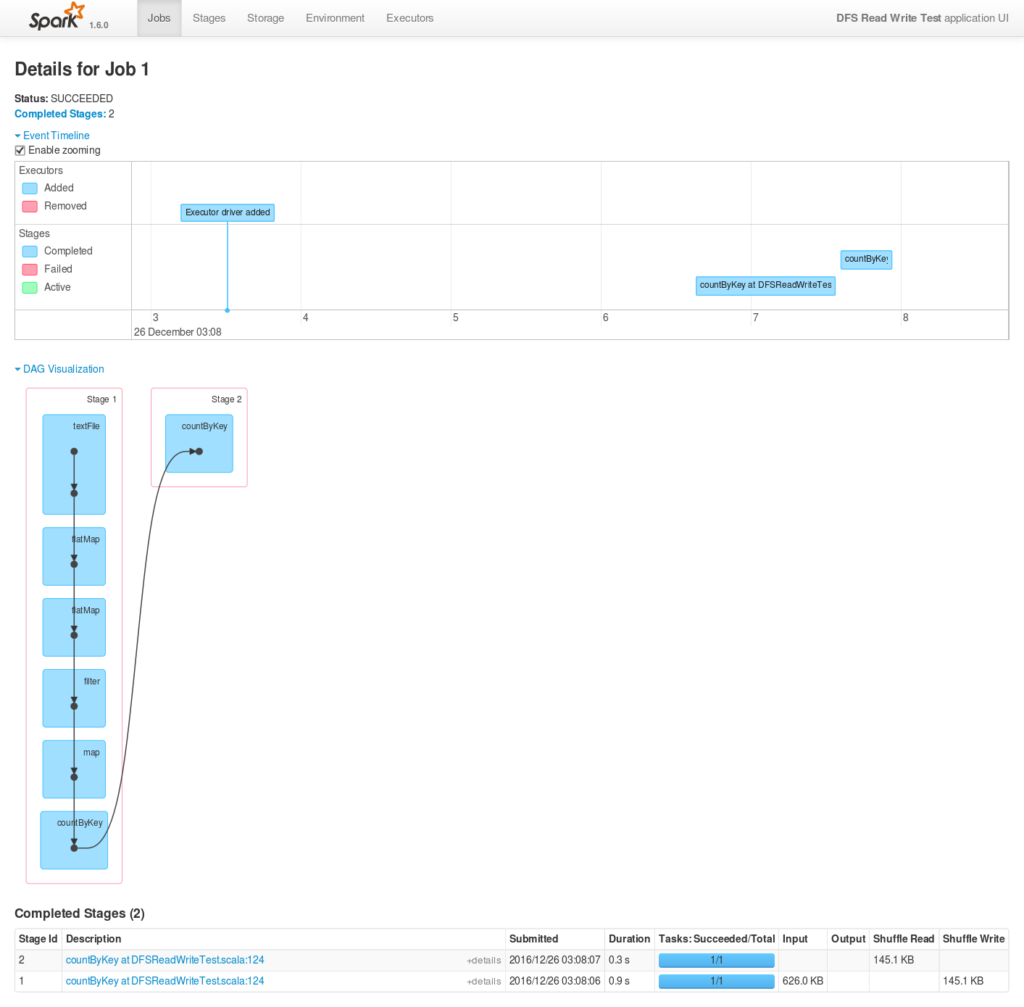The height and width of the screenshot is (1007, 1024).
Task: Open the Completed Stages link
Action: pos(60,114)
